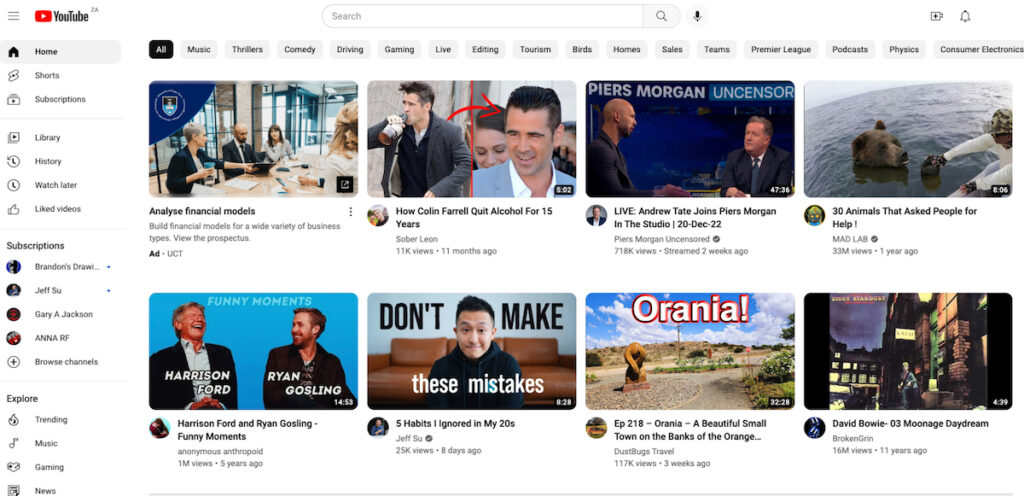Screen dimensions: 1024x496
Task: Select the Editing filter chip
Action: coord(485,50)
